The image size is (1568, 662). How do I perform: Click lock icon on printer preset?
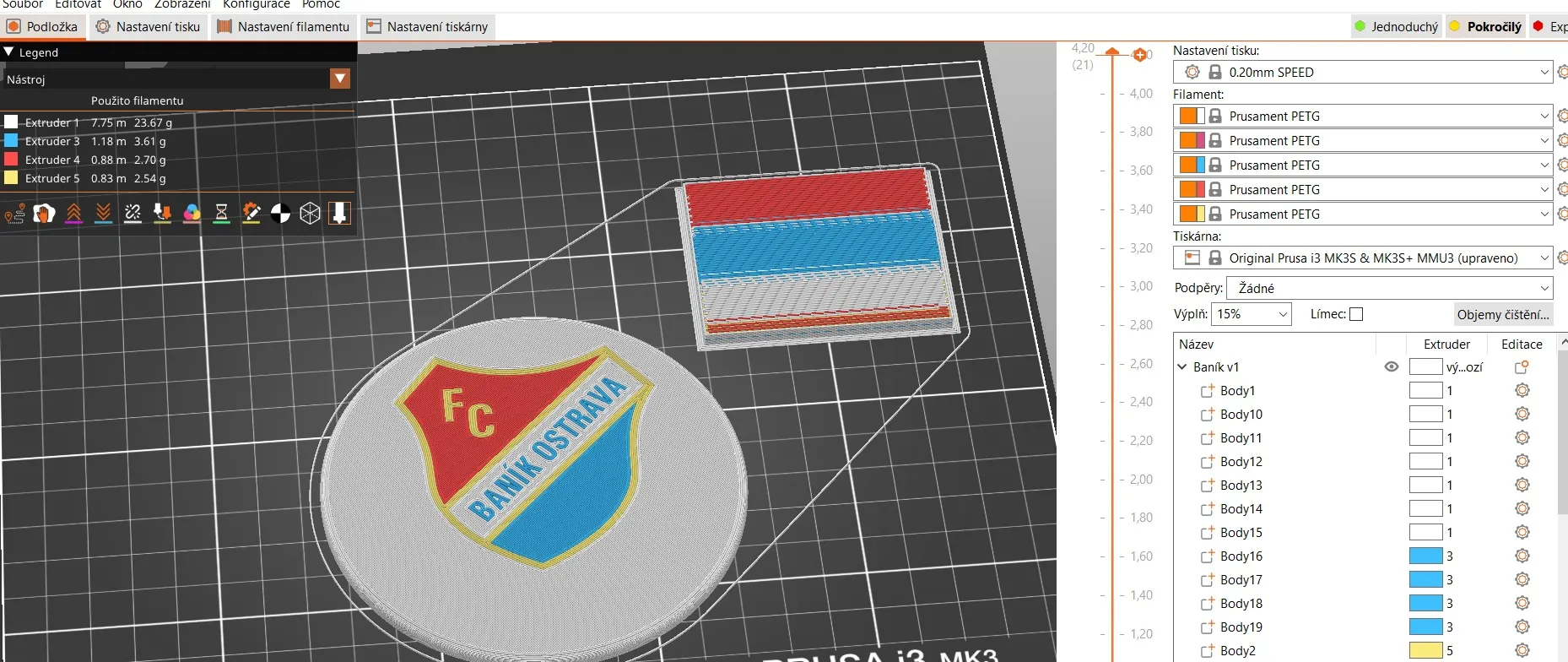(1215, 258)
